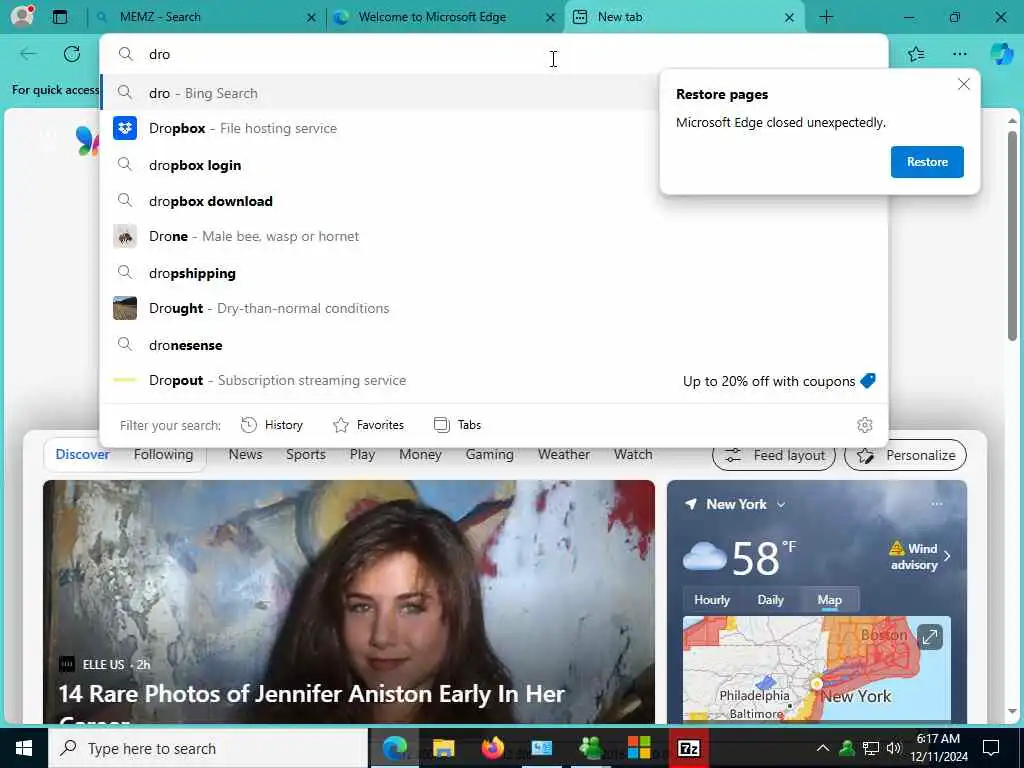Click the page vertical scrollbar thumb
The height and width of the screenshot is (768, 1024).
pos(1012,235)
